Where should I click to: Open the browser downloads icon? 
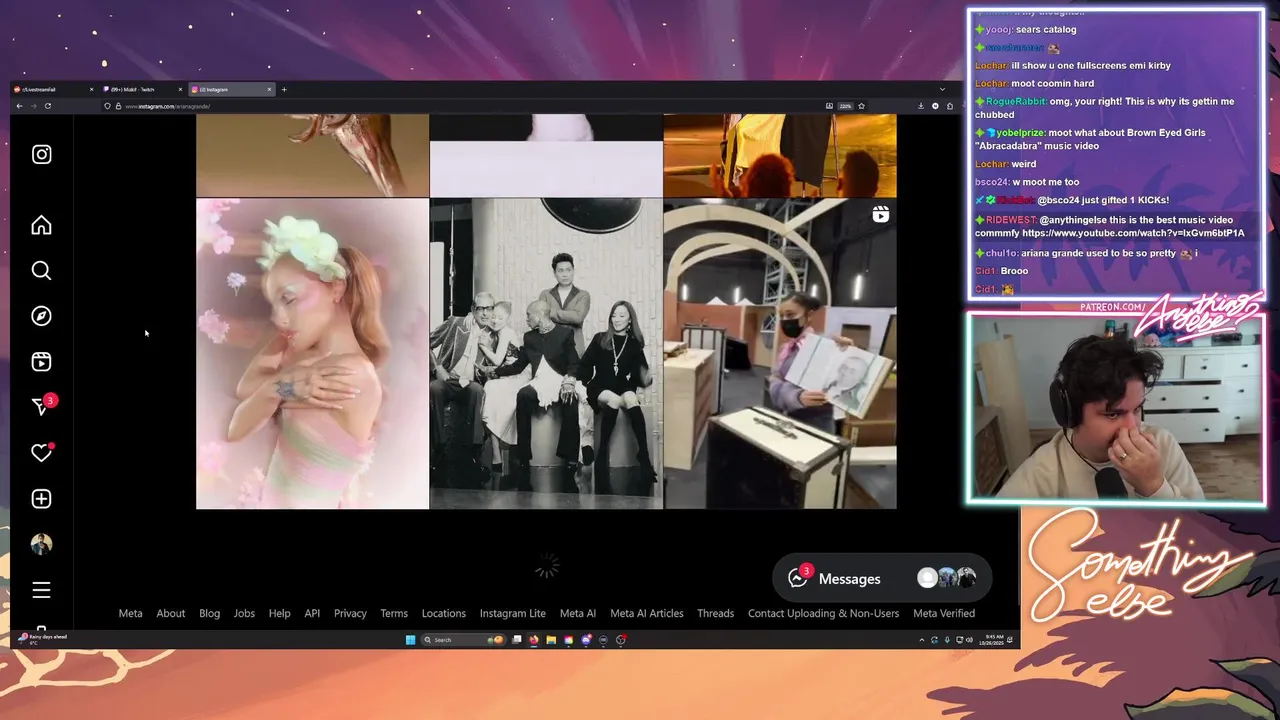921,106
